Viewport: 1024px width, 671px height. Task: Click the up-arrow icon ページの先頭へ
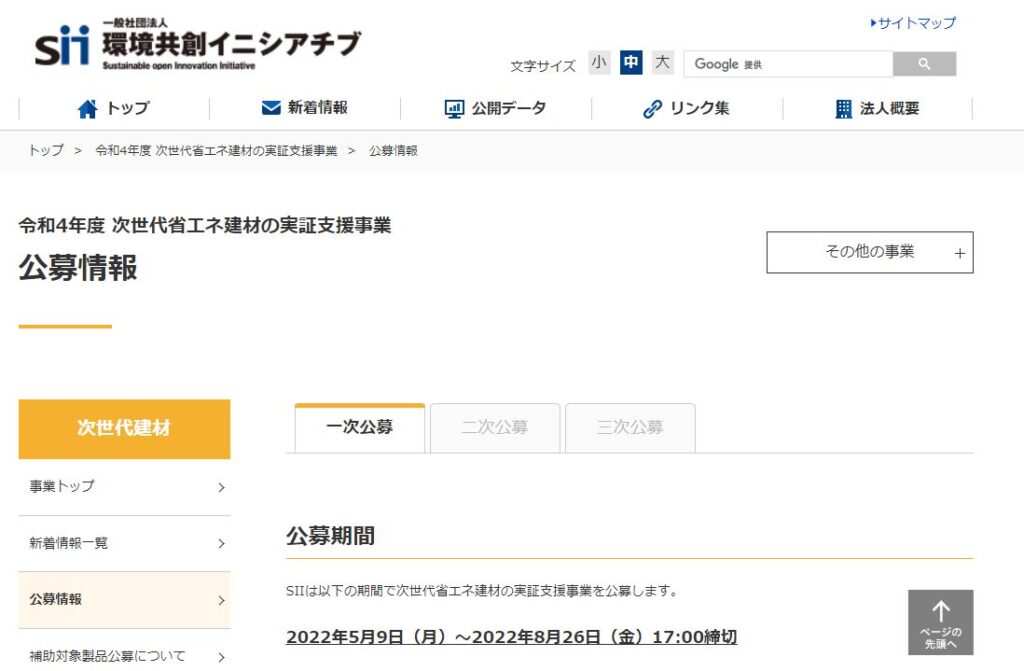tap(941, 612)
